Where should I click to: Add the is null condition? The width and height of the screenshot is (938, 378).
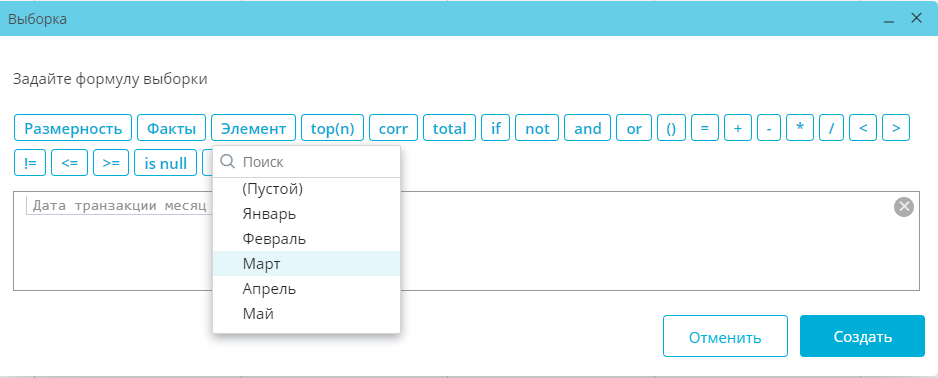(x=166, y=163)
